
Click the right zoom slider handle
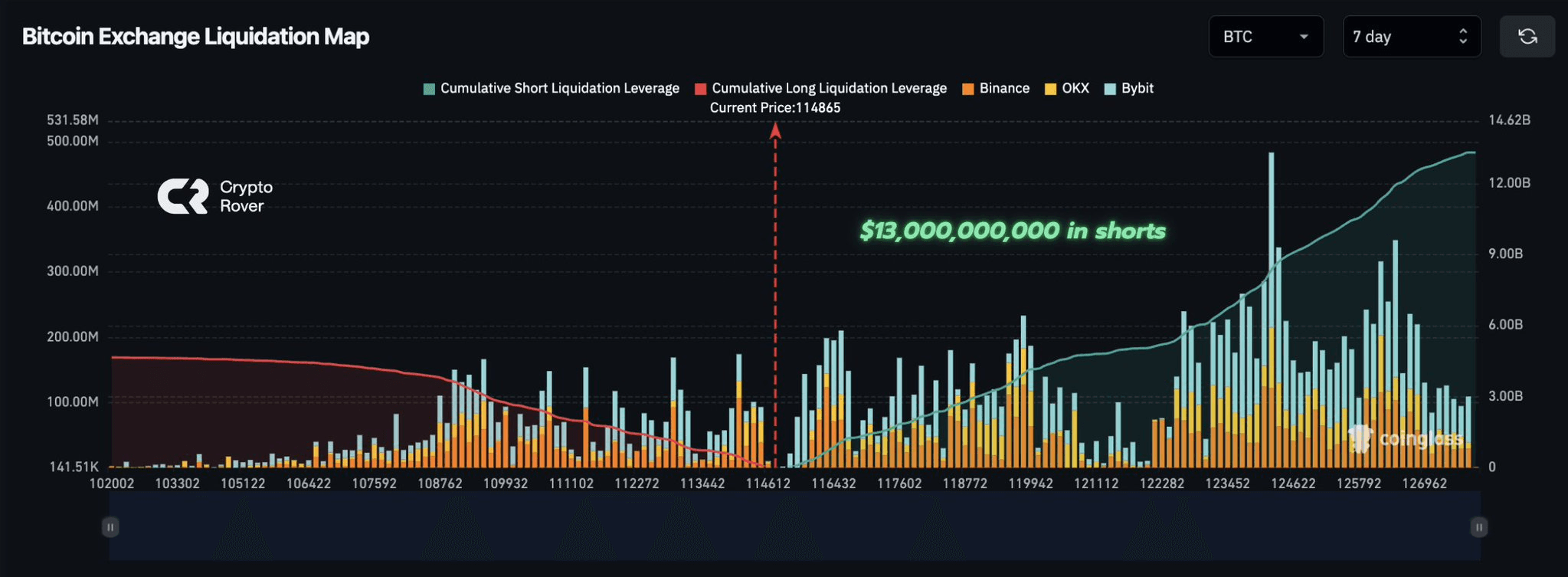(1478, 527)
